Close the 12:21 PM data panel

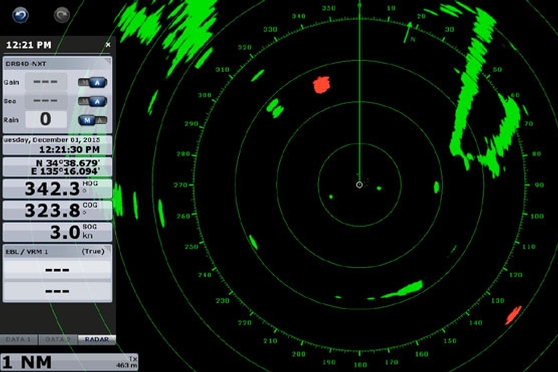pyautogui.click(x=108, y=45)
